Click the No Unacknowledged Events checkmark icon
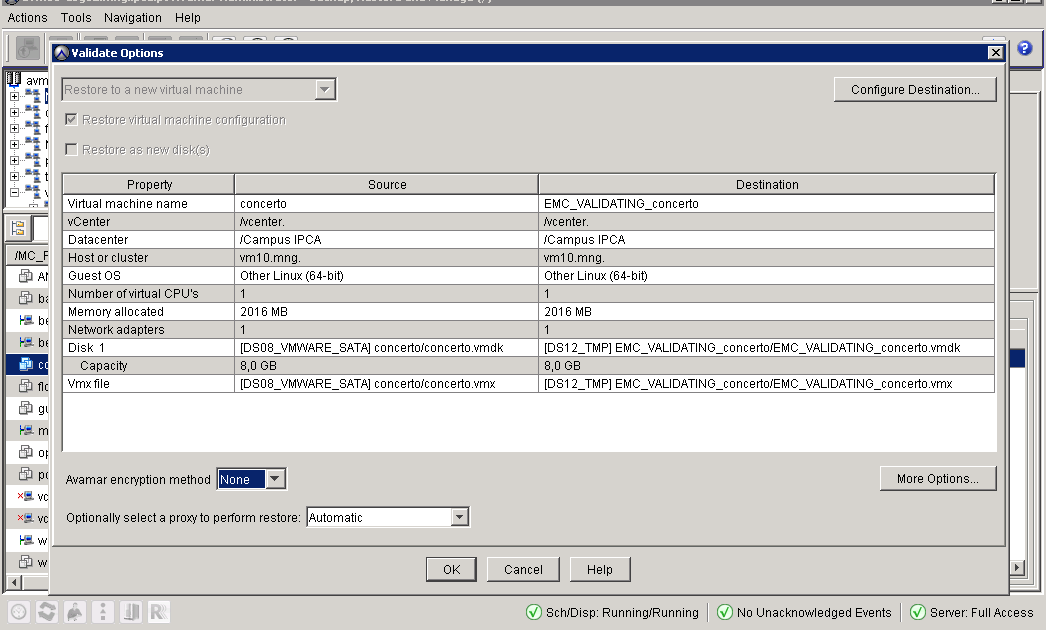The height and width of the screenshot is (630, 1046). [724, 612]
